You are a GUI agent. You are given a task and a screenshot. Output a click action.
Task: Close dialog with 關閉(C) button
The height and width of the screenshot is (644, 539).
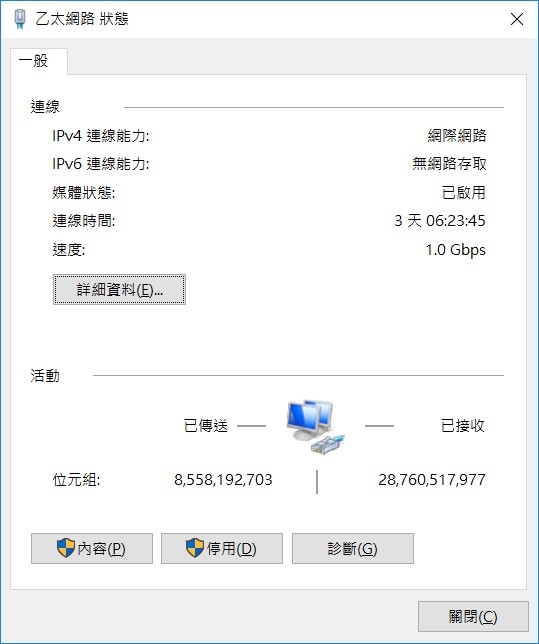click(473, 616)
